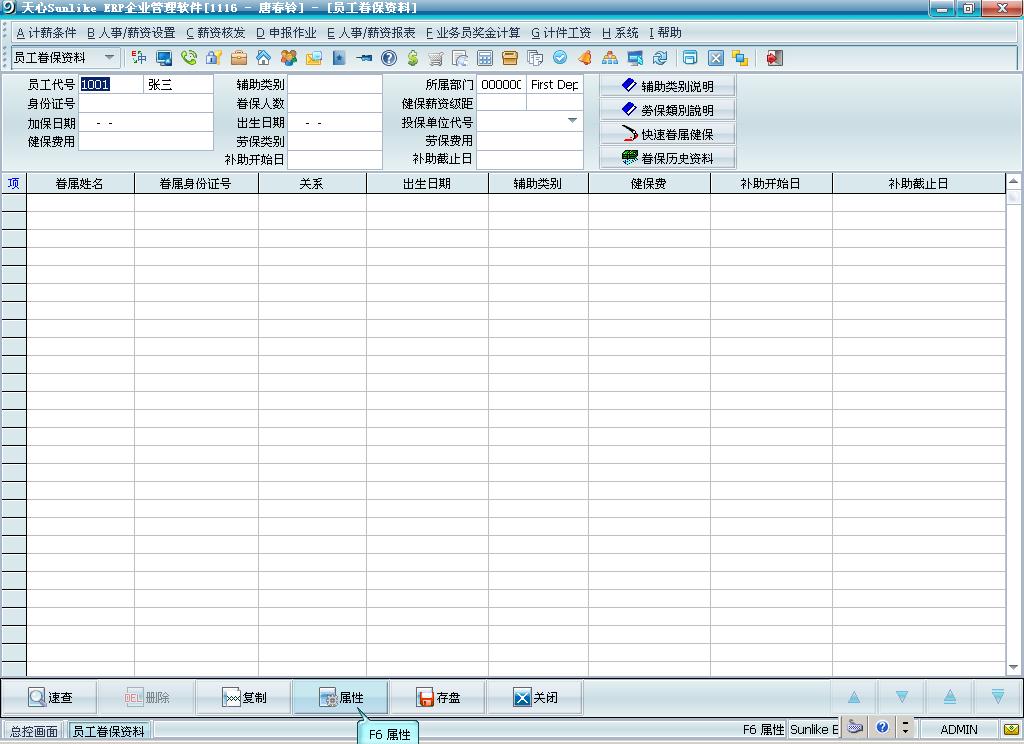This screenshot has height=744, width=1024.
Task: Open the G 计件工资 menu
Action: coord(561,33)
